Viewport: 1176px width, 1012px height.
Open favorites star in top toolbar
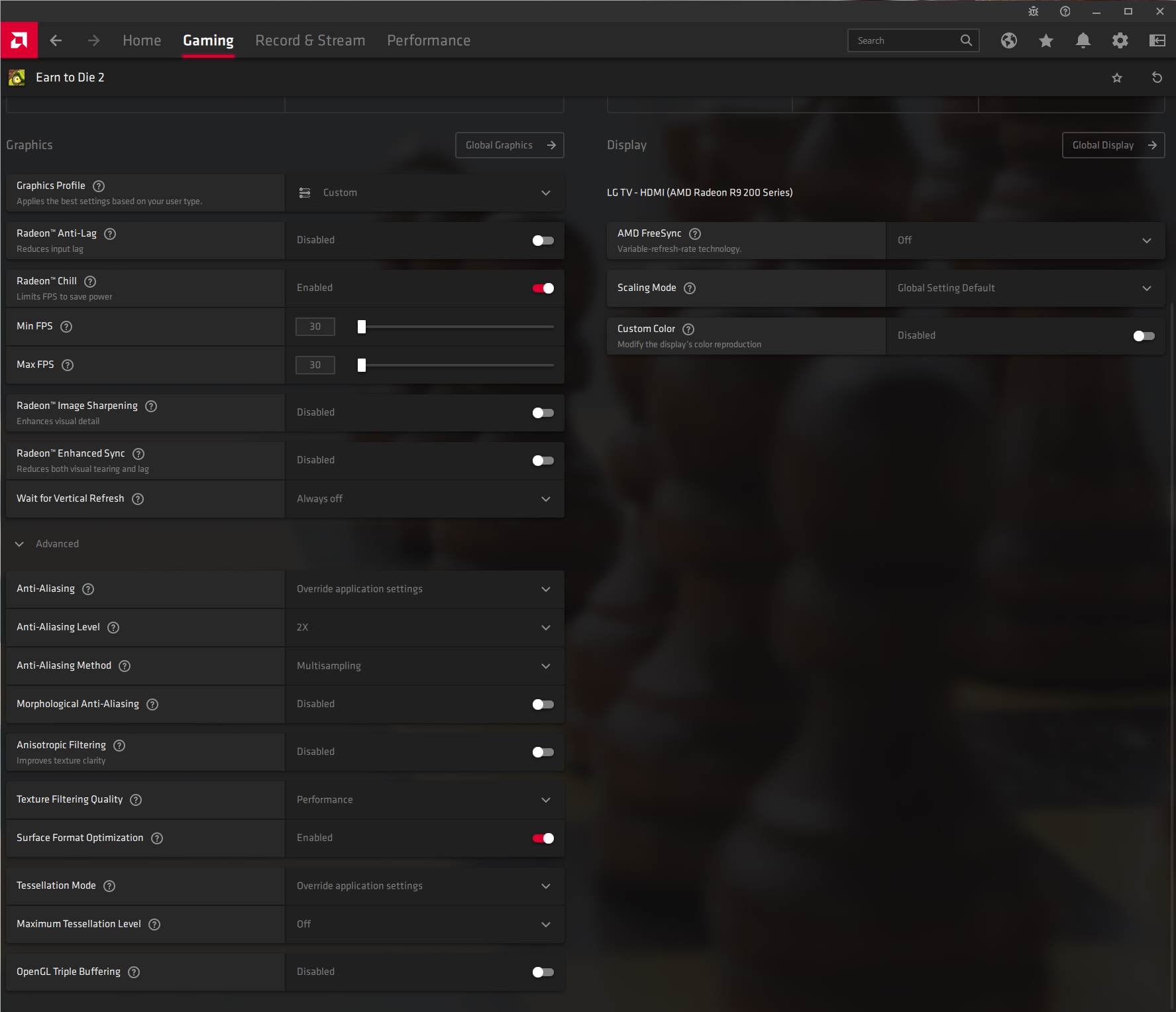tap(1046, 40)
